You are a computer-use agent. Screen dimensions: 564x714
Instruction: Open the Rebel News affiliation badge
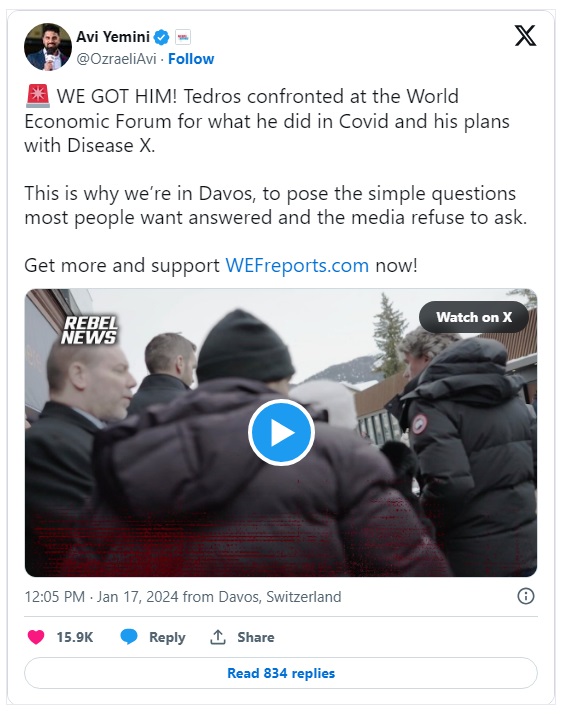point(183,37)
